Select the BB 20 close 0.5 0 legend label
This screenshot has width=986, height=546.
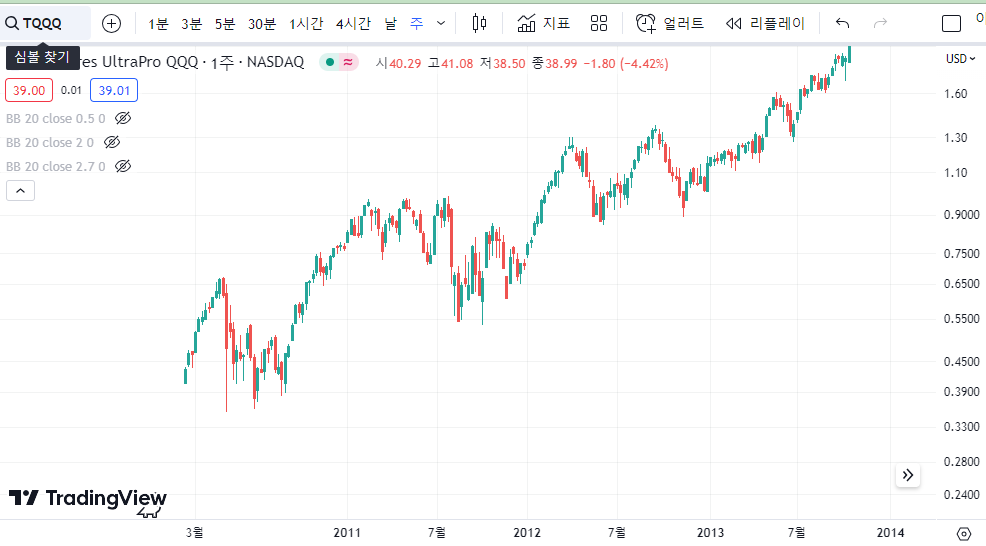point(56,118)
